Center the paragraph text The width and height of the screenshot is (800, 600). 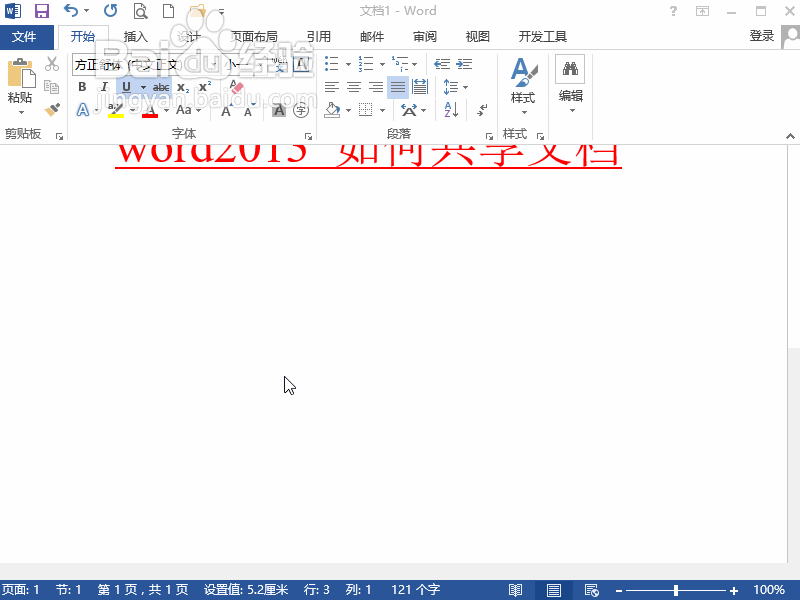pos(354,87)
